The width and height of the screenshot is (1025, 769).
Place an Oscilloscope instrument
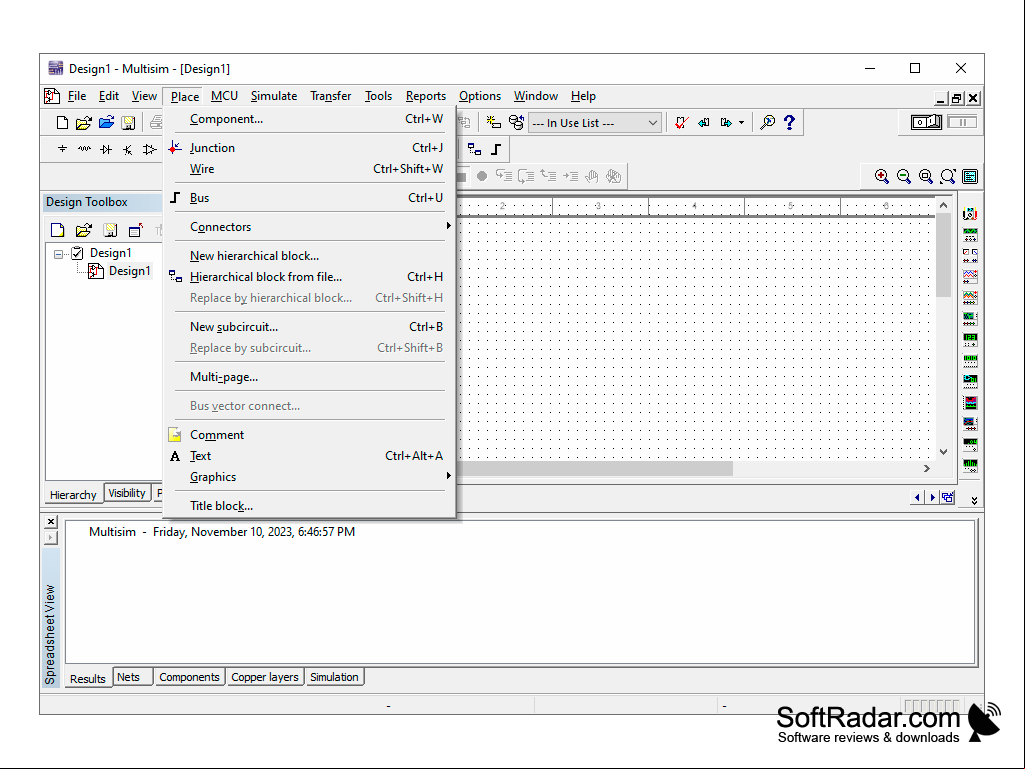[x=970, y=276]
